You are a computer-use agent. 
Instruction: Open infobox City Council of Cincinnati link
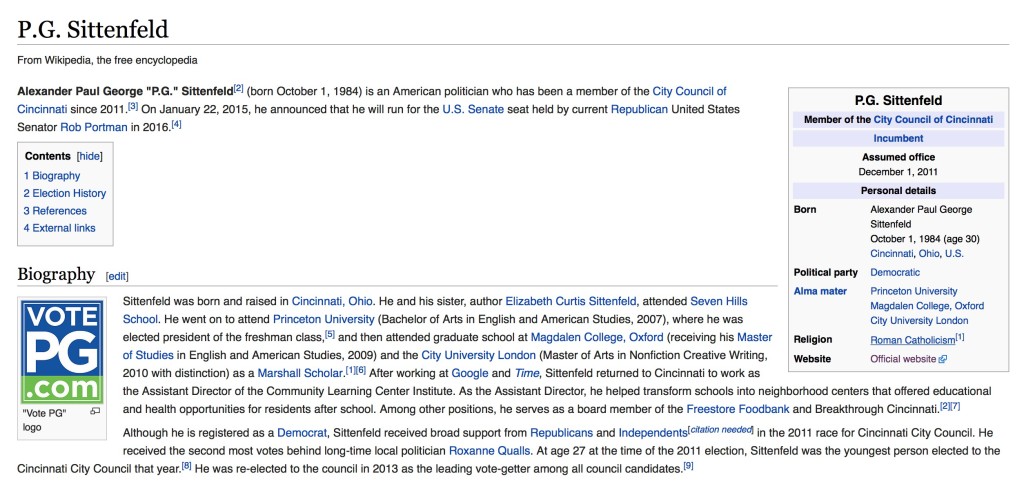(933, 119)
